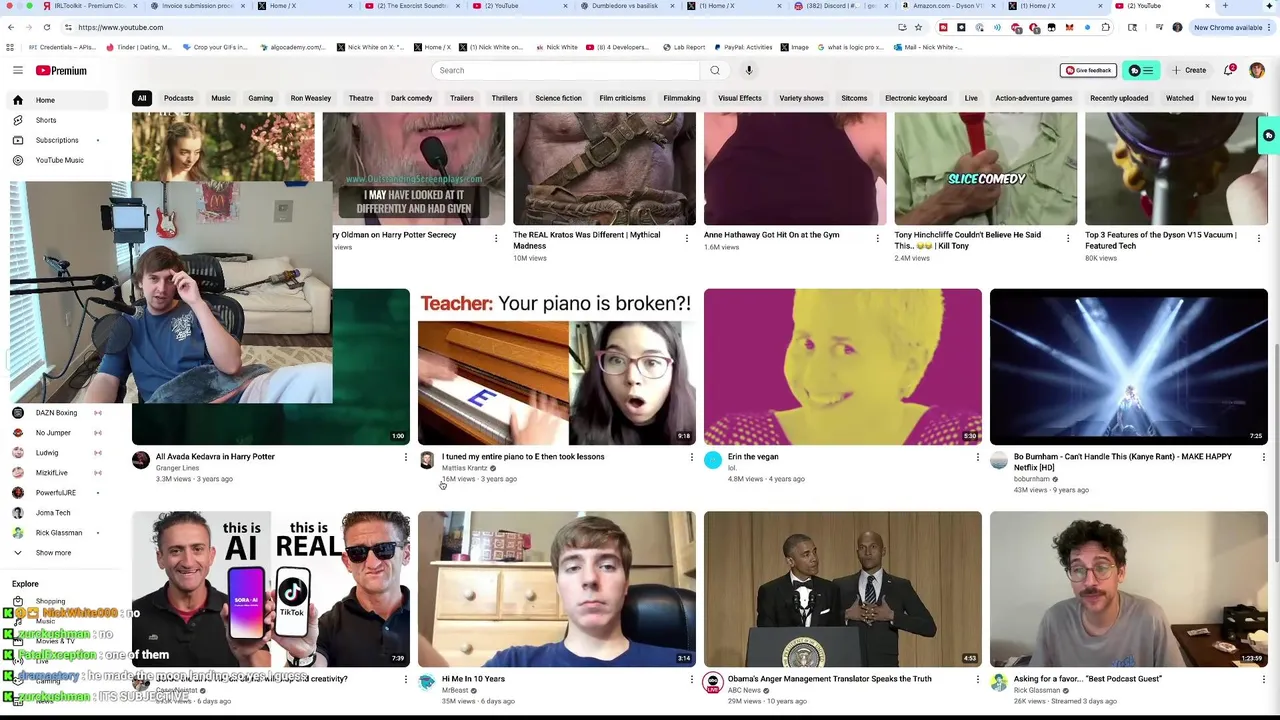Viewport: 1280px width, 720px height.
Task: Open Granger Lines channel avatar
Action: pos(141,460)
